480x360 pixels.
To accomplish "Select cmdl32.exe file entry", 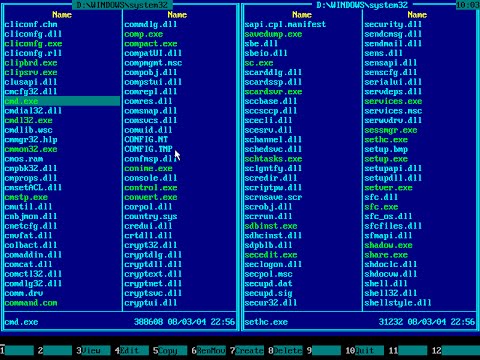I will tap(29, 120).
